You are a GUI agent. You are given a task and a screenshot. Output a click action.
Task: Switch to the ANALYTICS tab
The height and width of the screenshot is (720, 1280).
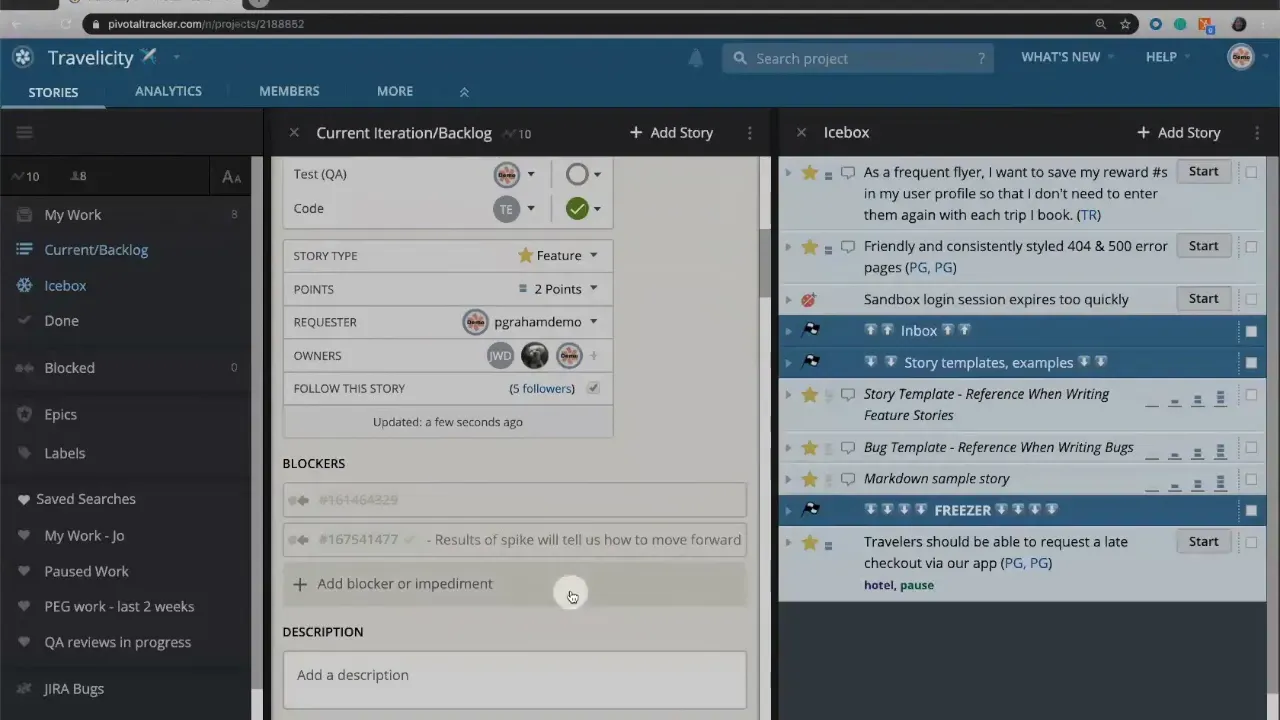click(168, 91)
